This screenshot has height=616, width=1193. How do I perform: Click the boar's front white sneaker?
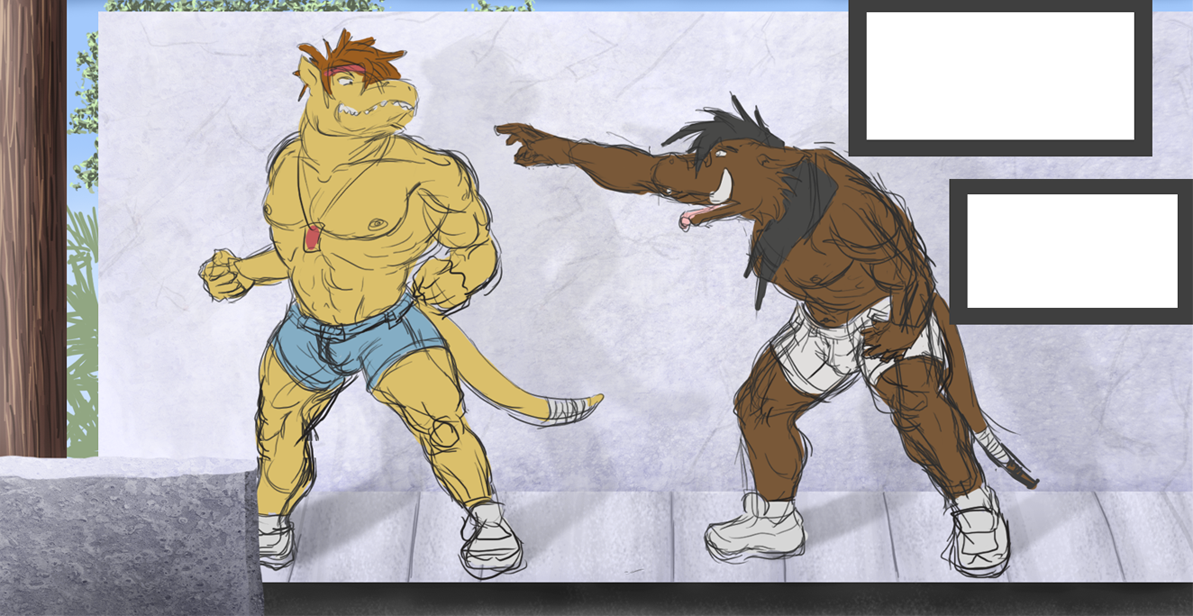754,528
